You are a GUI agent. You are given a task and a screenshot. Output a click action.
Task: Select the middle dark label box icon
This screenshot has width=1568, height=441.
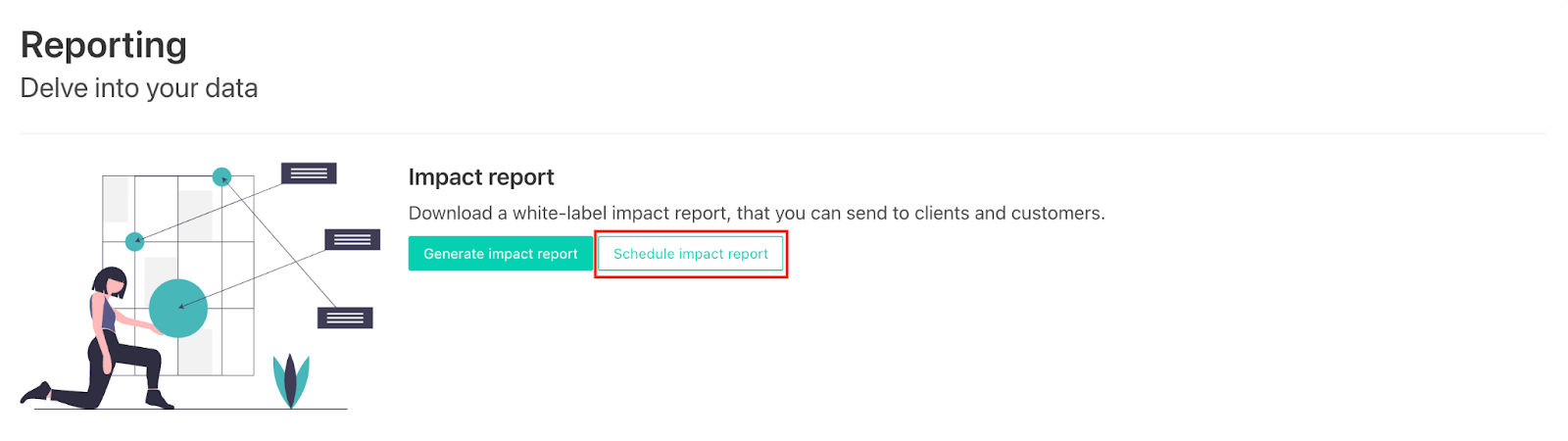[x=352, y=240]
